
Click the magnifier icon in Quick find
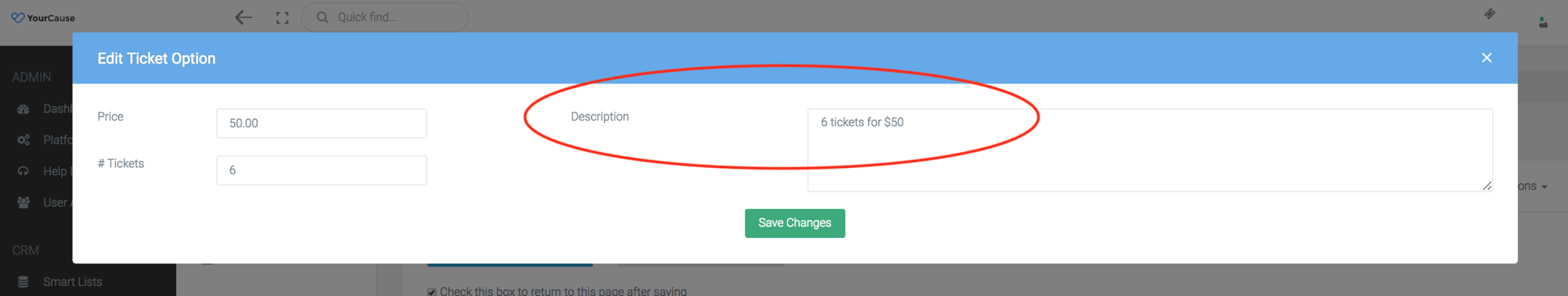(322, 17)
